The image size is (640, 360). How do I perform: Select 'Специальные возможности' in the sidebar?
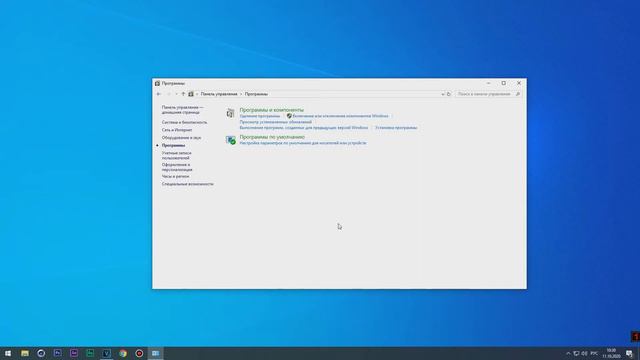click(x=187, y=184)
